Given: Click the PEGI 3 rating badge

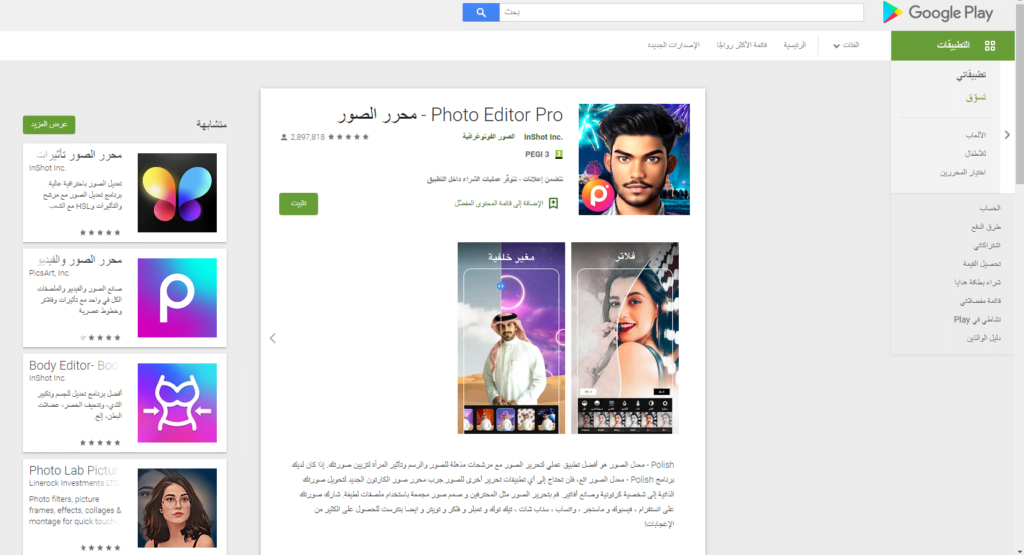Looking at the screenshot, I should point(559,154).
